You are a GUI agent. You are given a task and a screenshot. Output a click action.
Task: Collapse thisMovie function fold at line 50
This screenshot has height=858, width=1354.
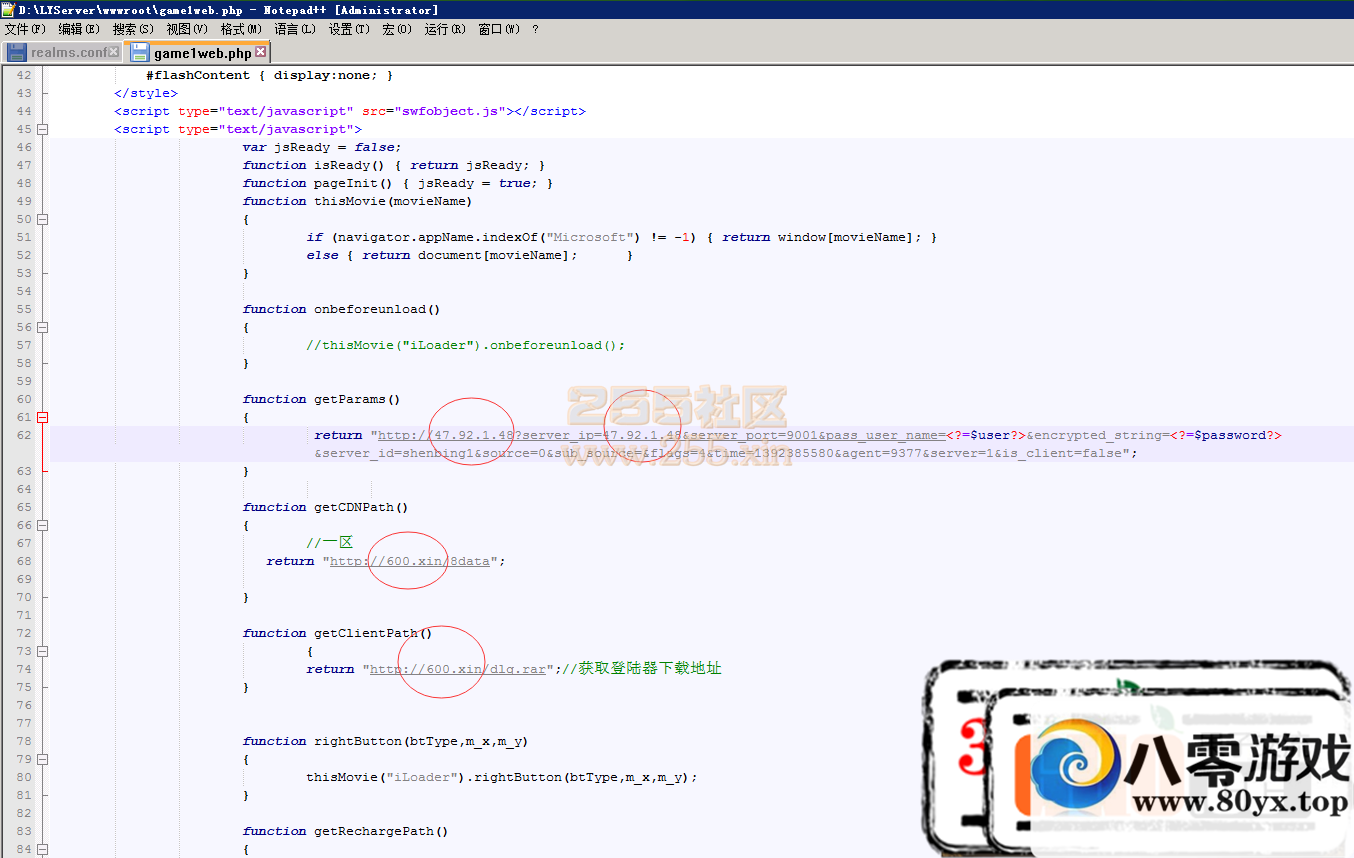(43, 219)
